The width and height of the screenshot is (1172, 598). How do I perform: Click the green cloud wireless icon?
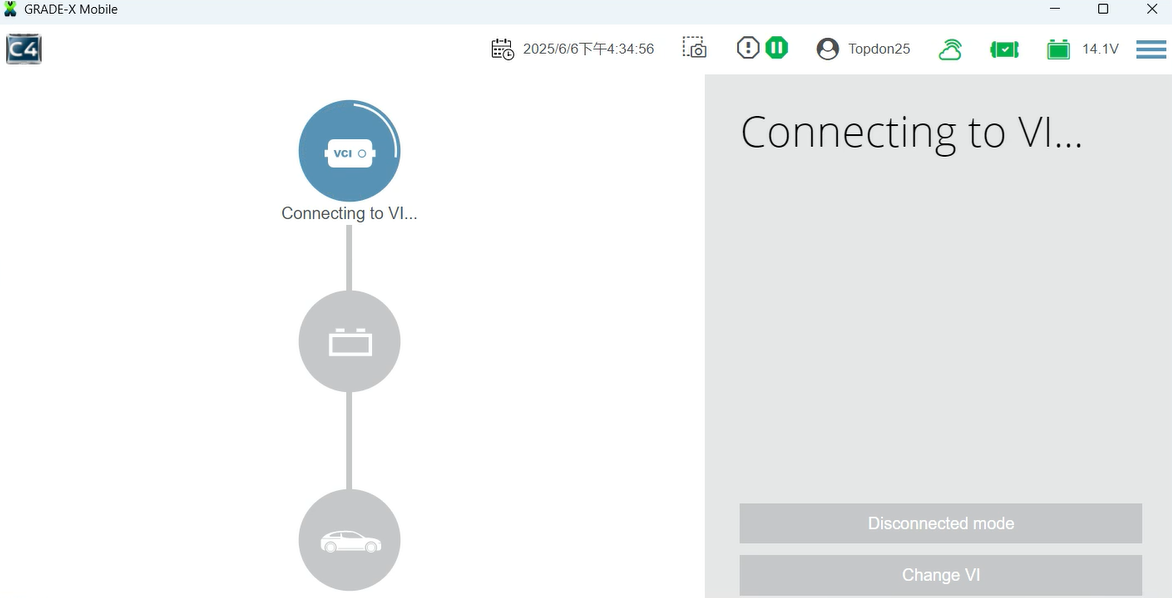950,49
